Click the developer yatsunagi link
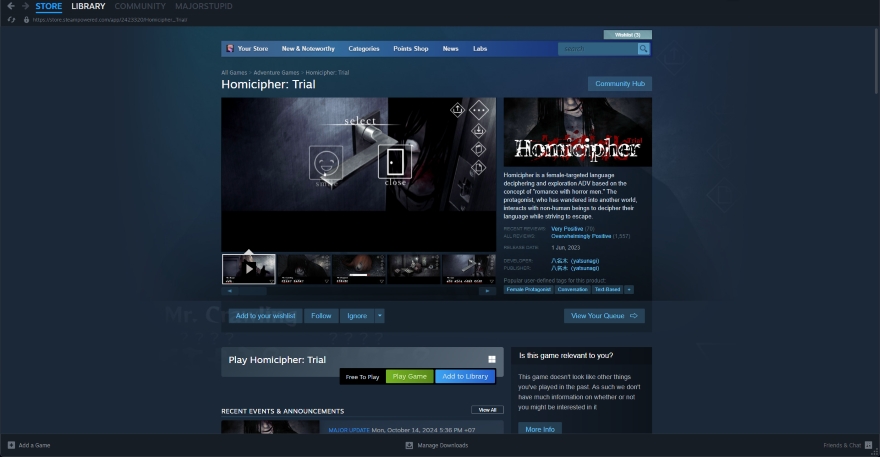Screen dimensions: 880x457 [575, 261]
